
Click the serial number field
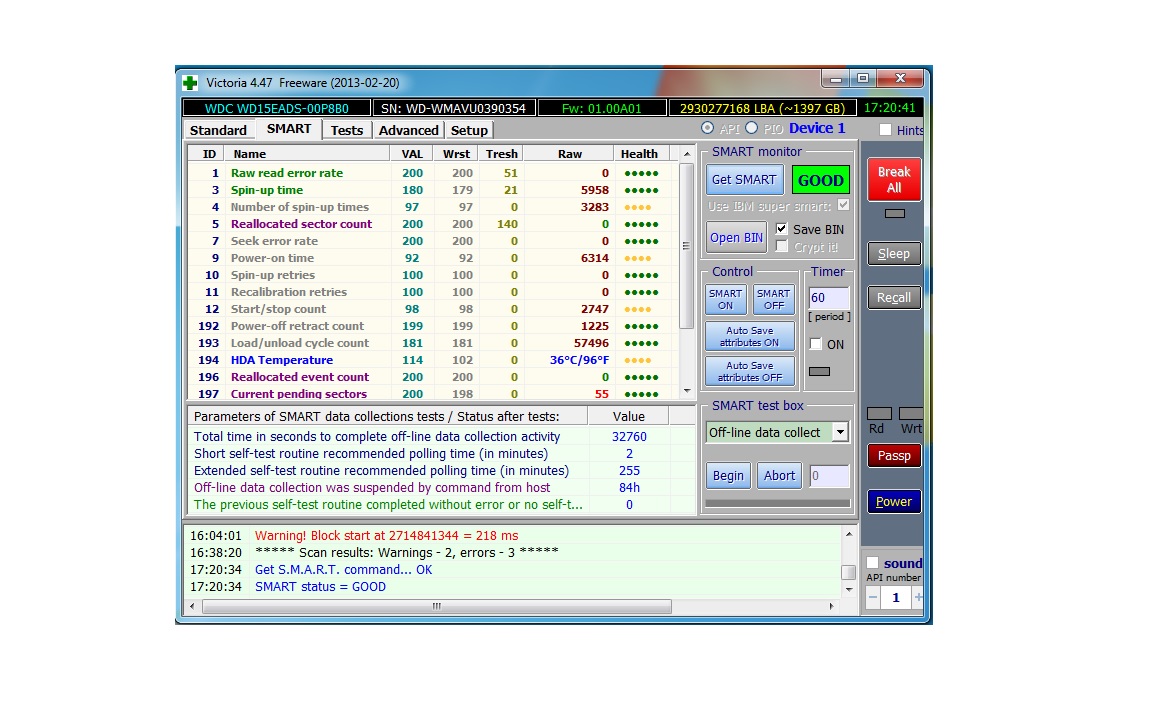point(453,109)
